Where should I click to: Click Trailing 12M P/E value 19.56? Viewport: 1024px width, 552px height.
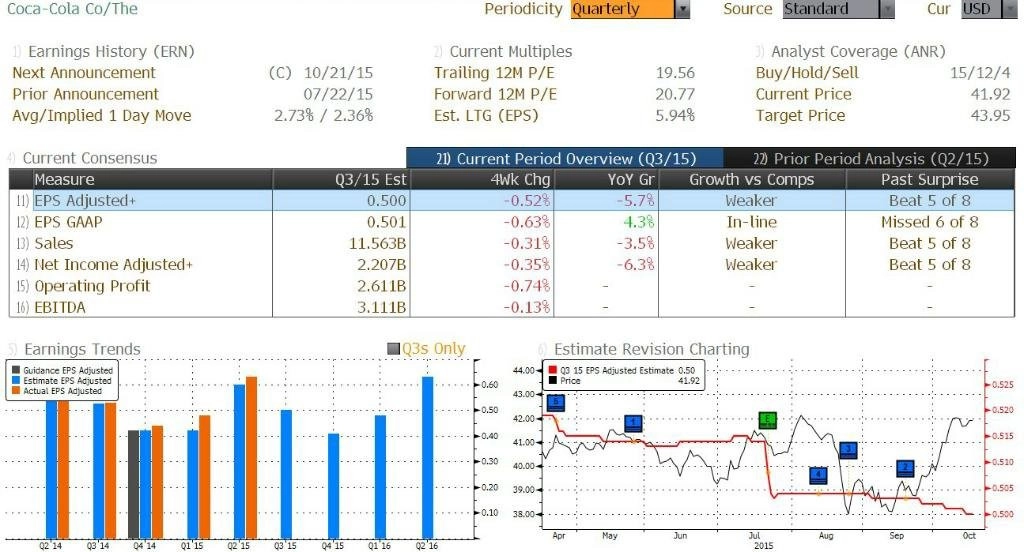pyautogui.click(x=675, y=73)
